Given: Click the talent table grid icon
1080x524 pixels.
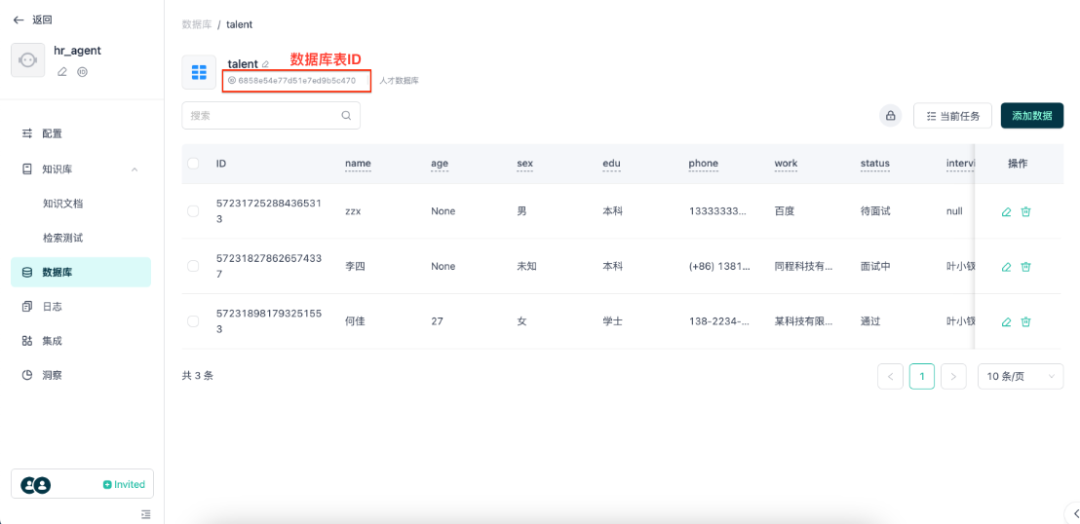Looking at the screenshot, I should tap(198, 72).
